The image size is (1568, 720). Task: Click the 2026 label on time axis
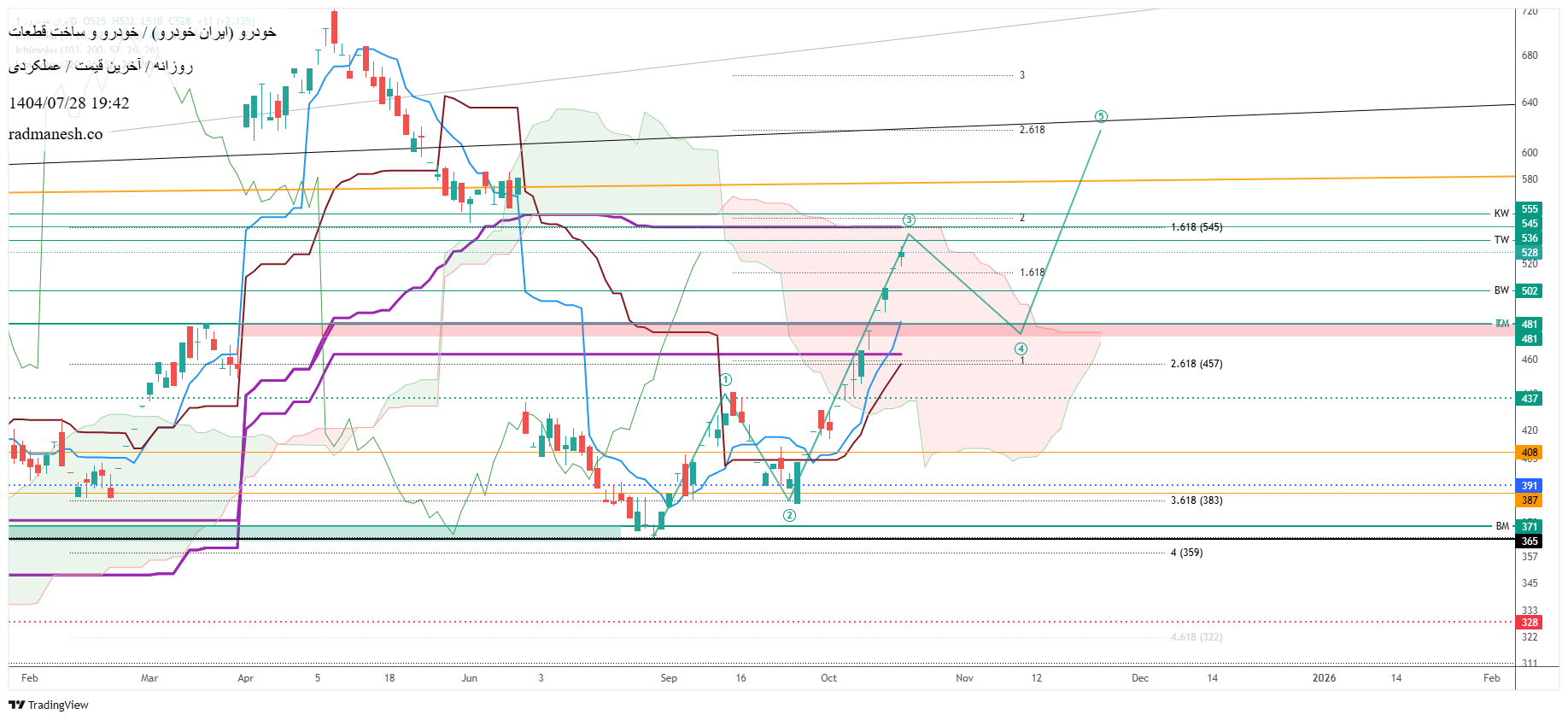(x=1324, y=678)
